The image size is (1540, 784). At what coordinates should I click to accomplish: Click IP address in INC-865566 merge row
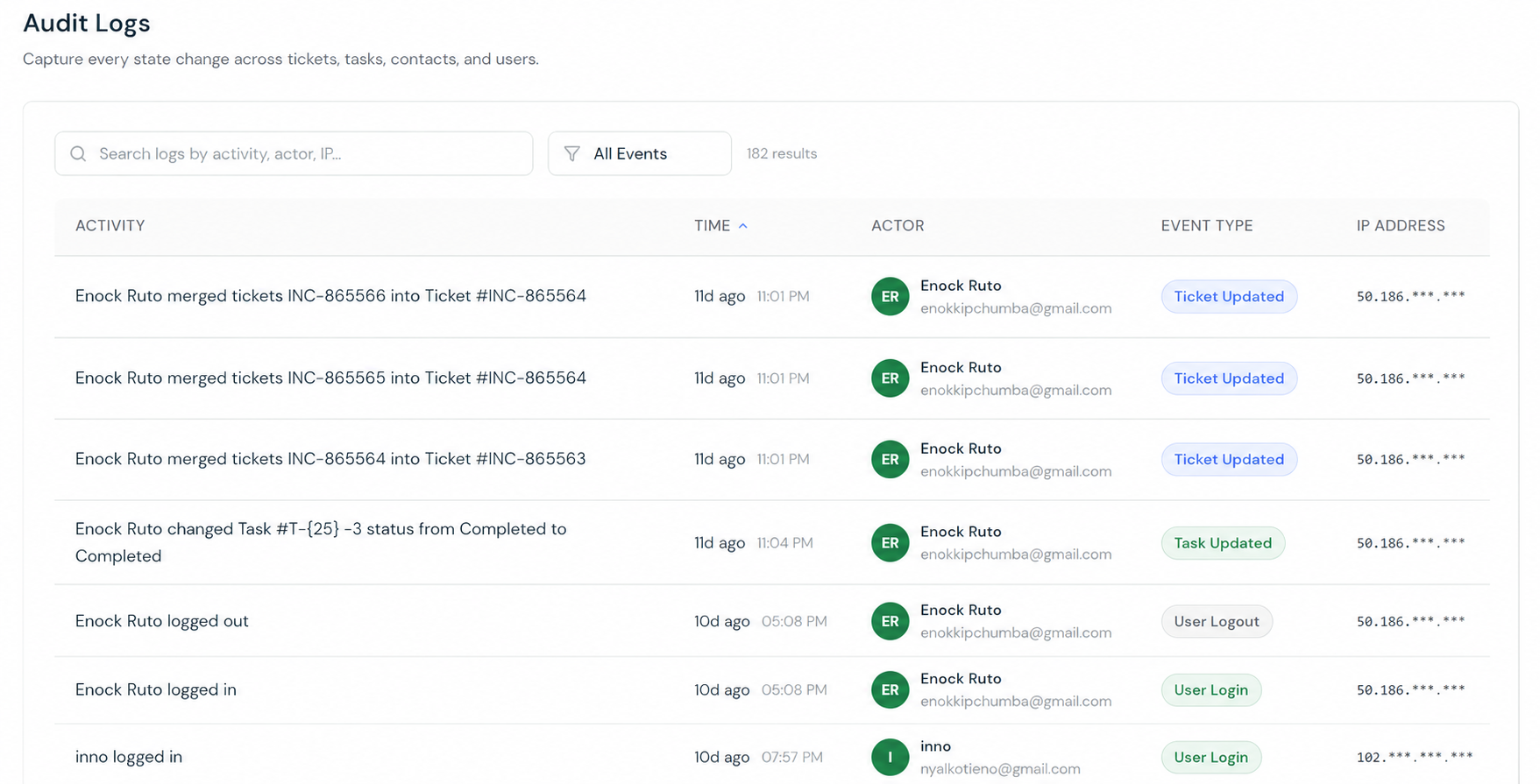tap(1411, 296)
